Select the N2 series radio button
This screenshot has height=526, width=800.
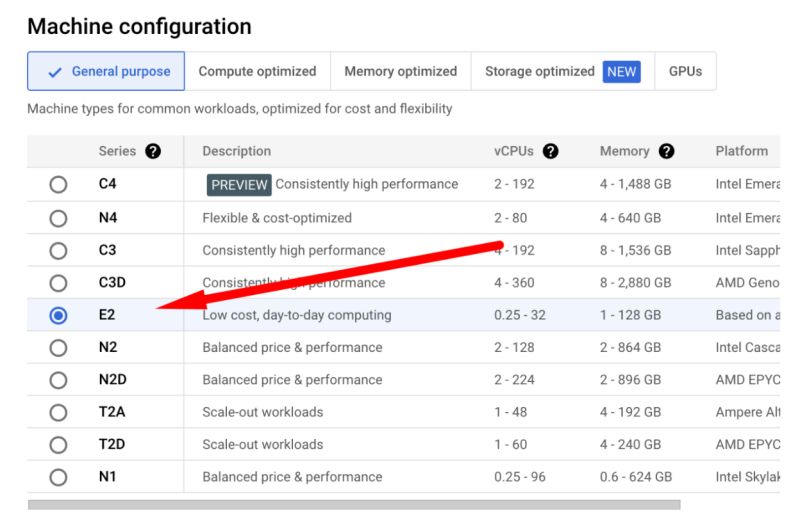pos(58,348)
